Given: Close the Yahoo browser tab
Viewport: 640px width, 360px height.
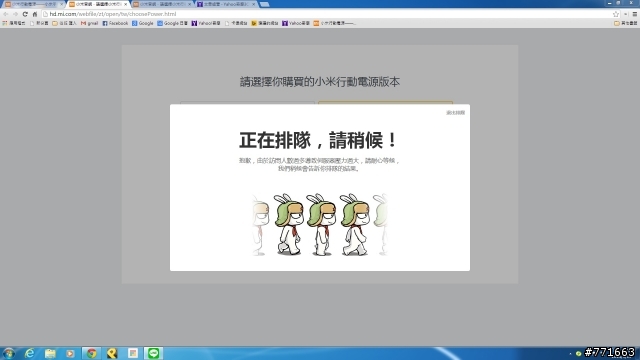Looking at the screenshot, I should [x=254, y=4].
